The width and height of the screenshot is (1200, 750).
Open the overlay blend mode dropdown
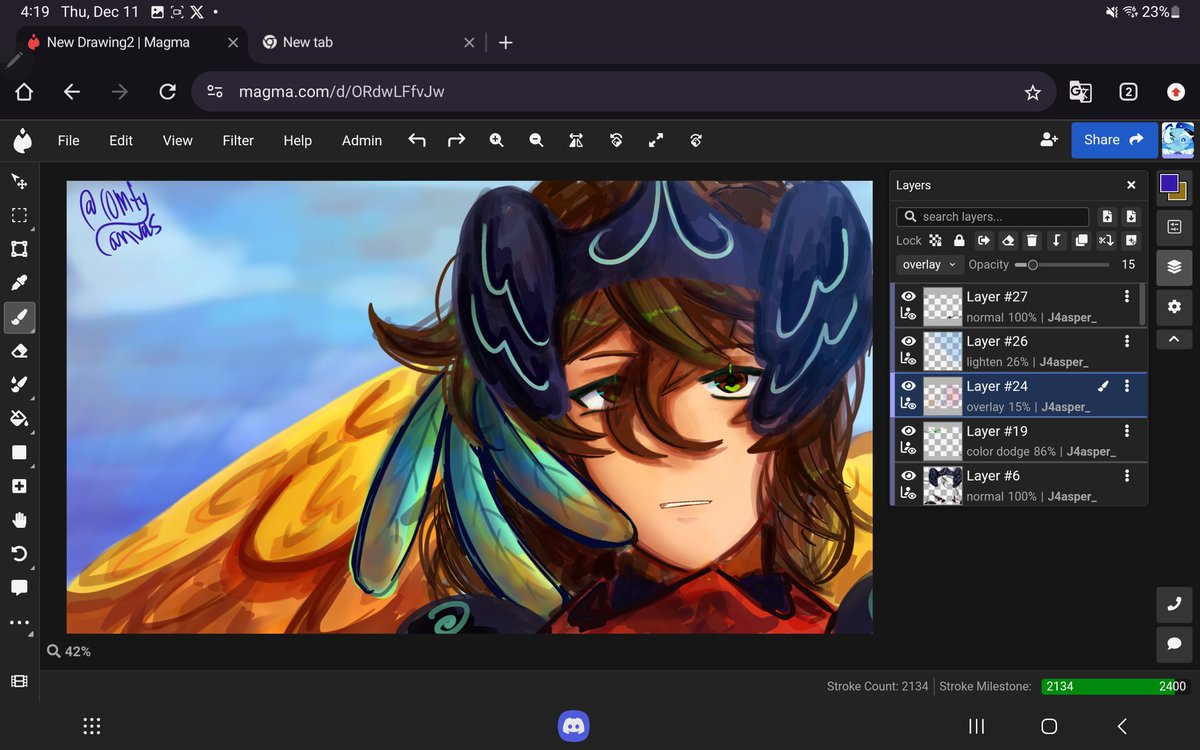[x=929, y=265]
